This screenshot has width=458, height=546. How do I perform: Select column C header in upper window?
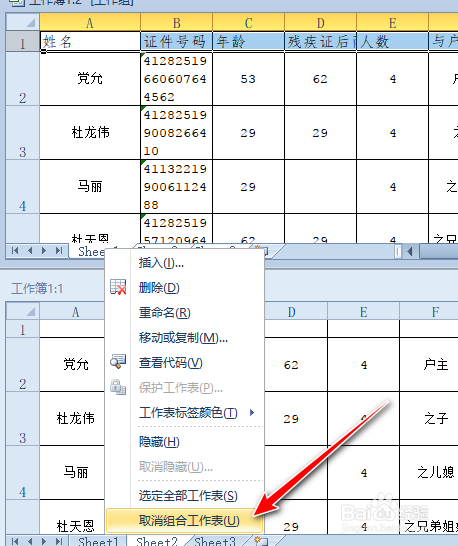point(248,22)
